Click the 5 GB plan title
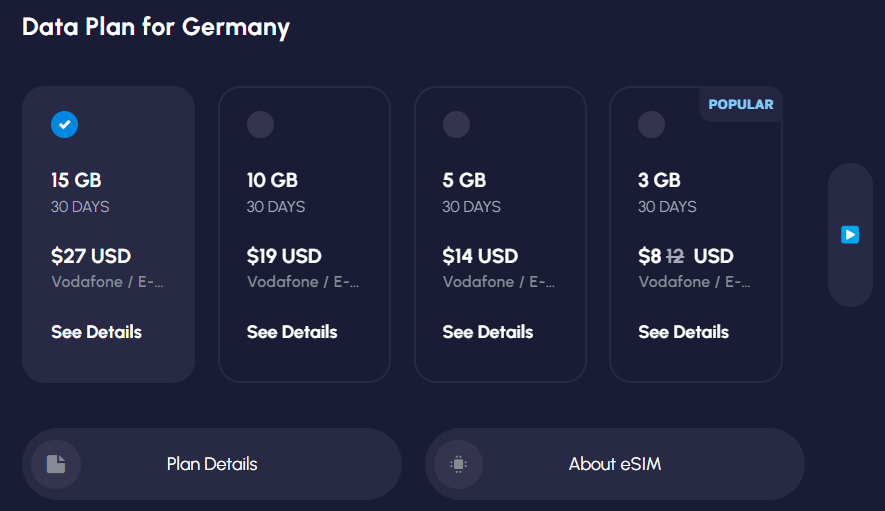Image resolution: width=885 pixels, height=511 pixels. [x=464, y=180]
